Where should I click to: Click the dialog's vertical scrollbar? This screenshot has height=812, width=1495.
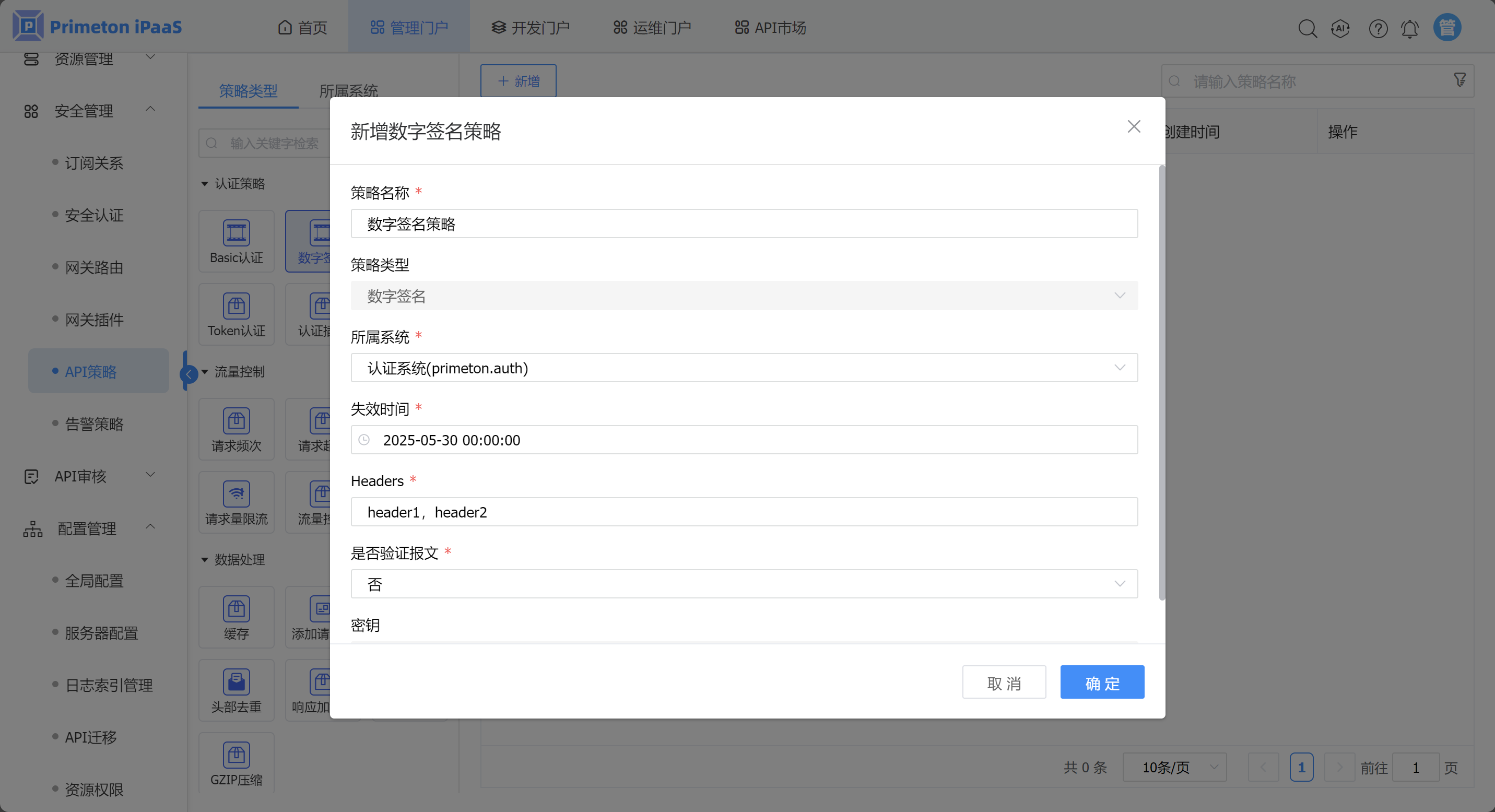[1161, 383]
